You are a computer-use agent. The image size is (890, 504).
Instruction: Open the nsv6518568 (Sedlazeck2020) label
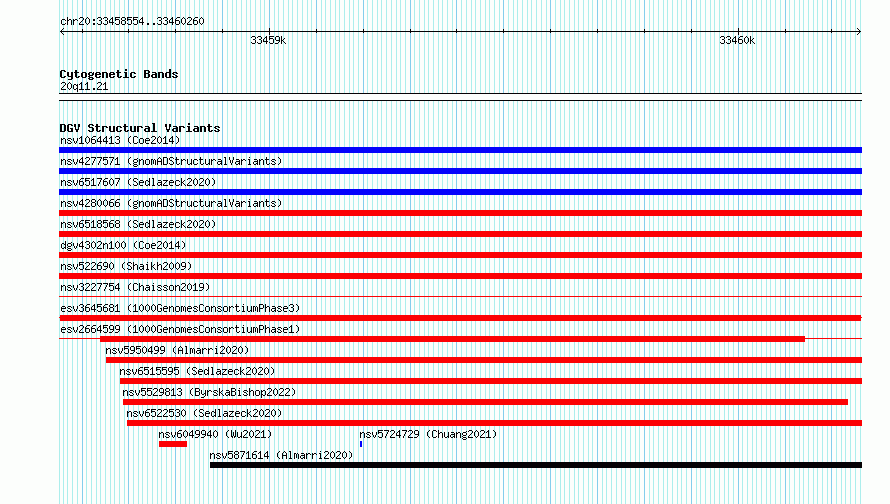point(138,224)
